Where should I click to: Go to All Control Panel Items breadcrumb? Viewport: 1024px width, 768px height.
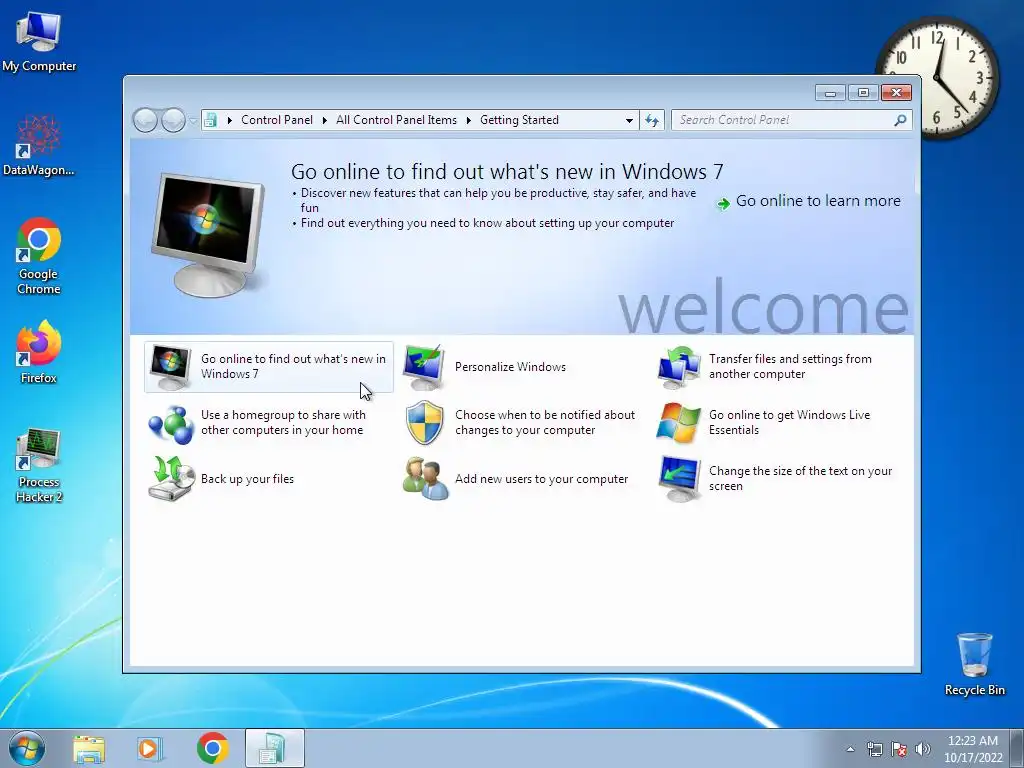[x=396, y=120]
